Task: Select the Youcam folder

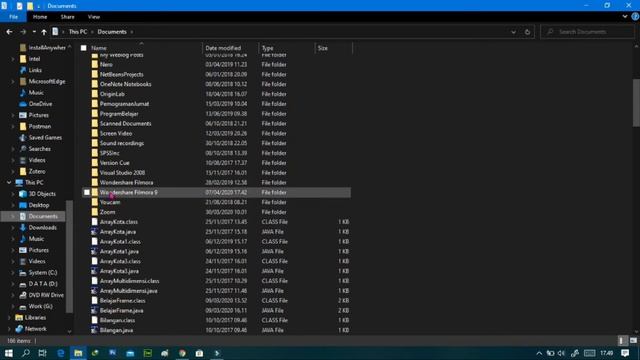Action: point(110,202)
